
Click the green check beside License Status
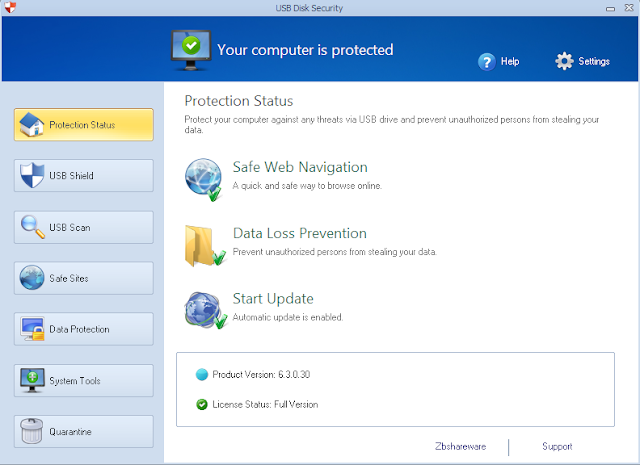202,405
